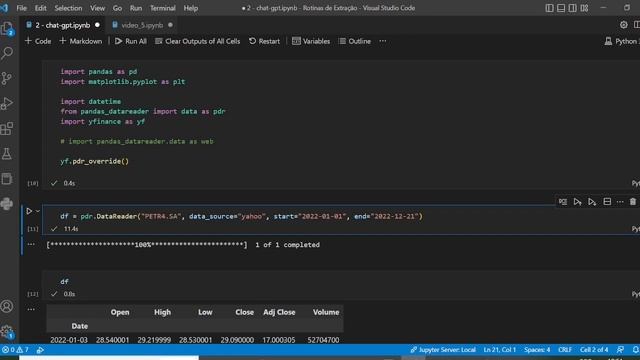Expand run options chevron beside cell play button
Image resolution: width=640 pixels, height=360 pixels.
click(38, 211)
